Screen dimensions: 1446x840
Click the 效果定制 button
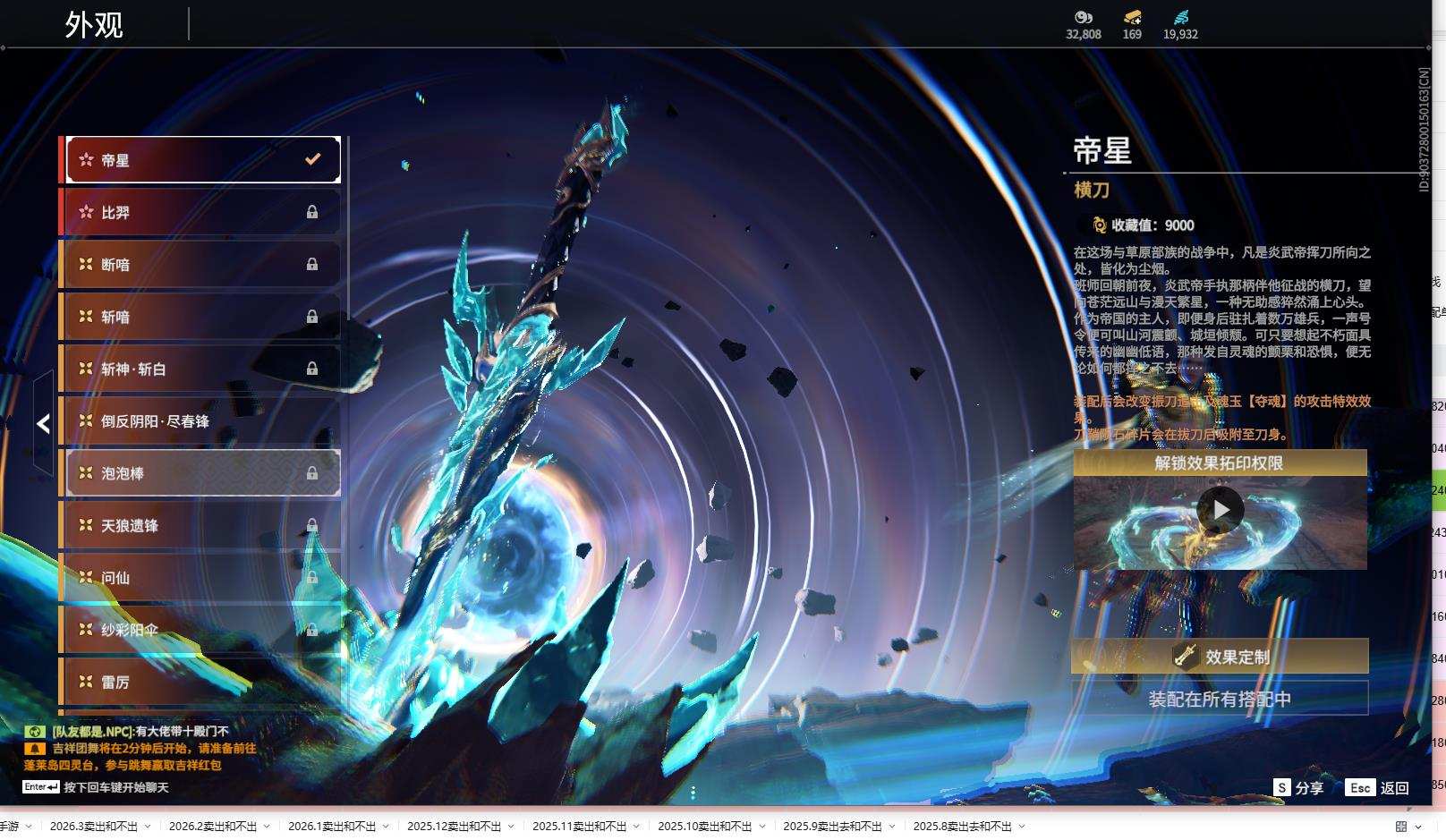(1220, 656)
